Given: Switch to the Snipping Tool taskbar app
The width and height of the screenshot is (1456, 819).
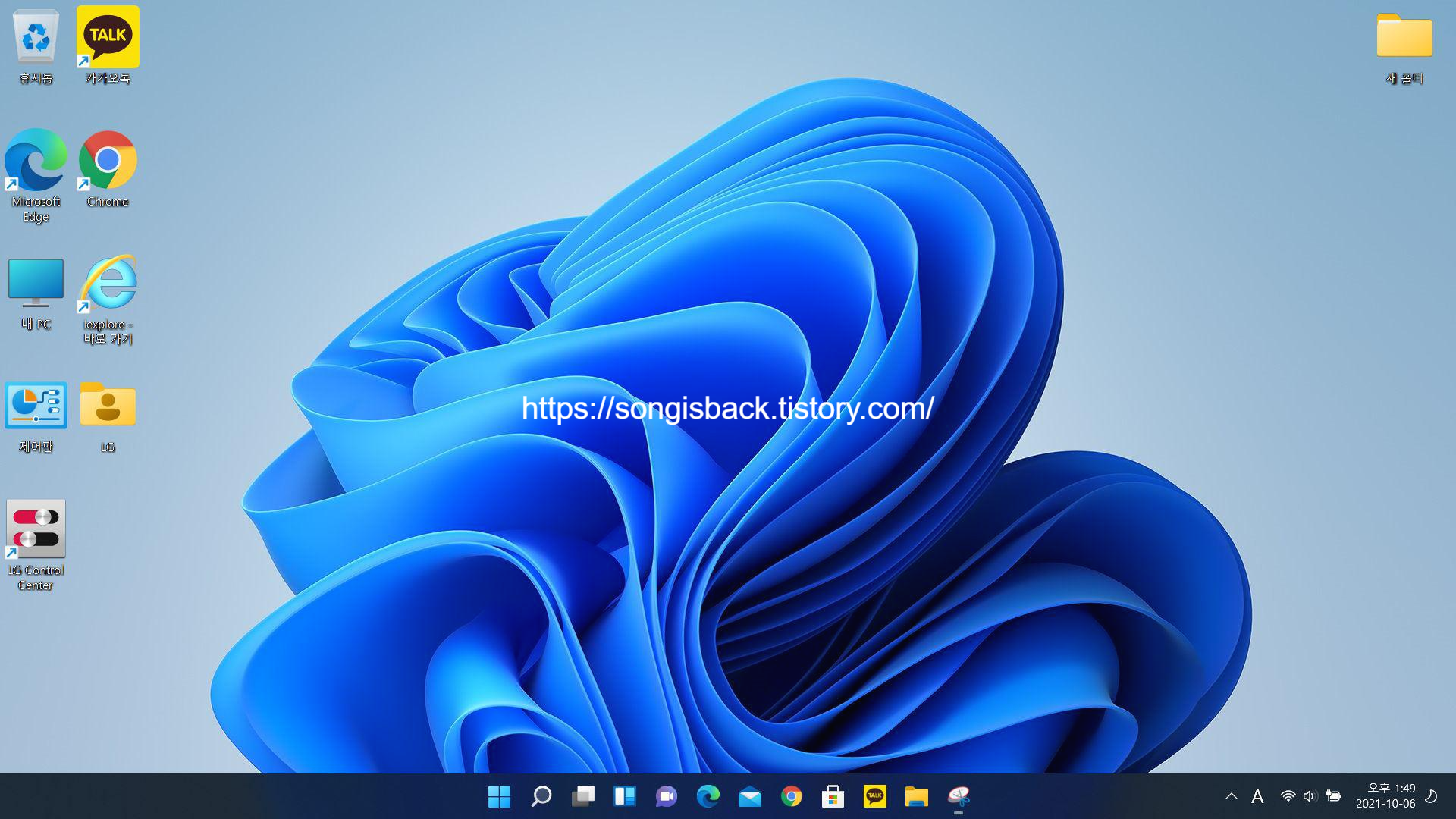Looking at the screenshot, I should pos(958,796).
